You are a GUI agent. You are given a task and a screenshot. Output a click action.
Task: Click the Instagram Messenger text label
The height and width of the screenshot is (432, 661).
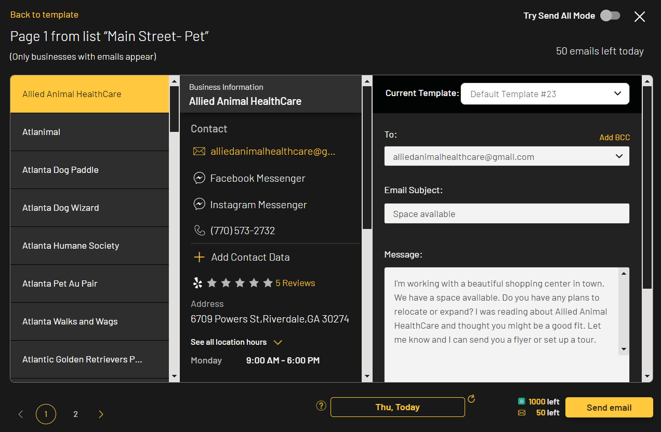(x=258, y=205)
